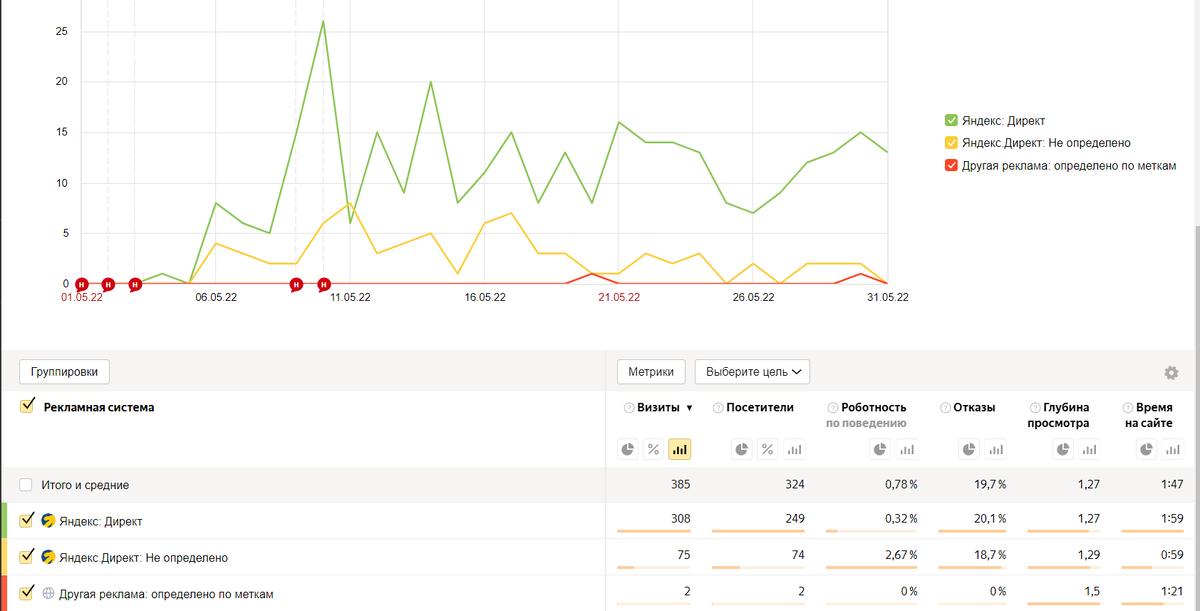Click Итого visits value 385
This screenshot has width=1200, height=611.
(x=680, y=485)
